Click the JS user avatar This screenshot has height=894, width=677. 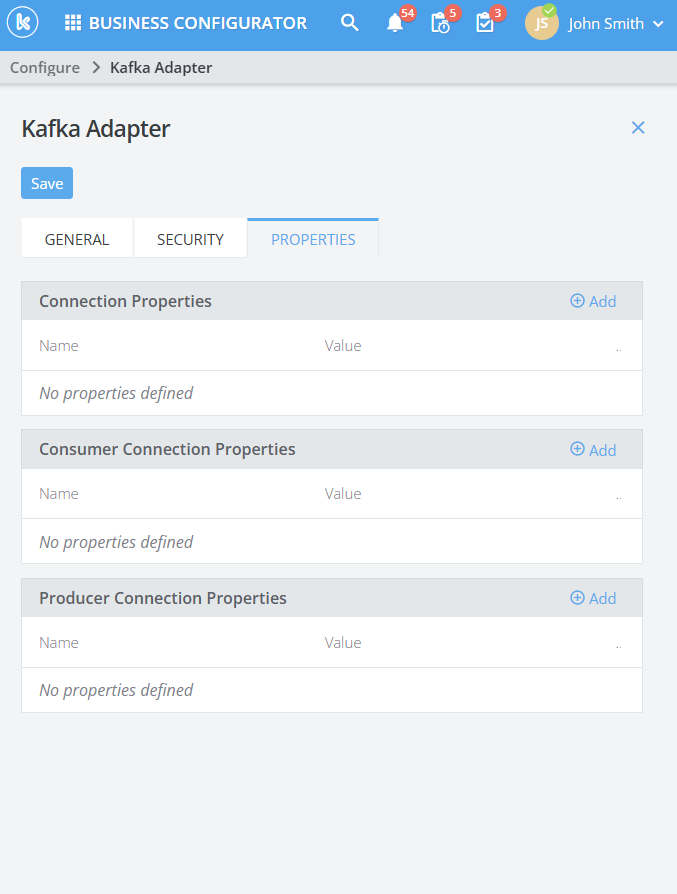click(x=541, y=23)
